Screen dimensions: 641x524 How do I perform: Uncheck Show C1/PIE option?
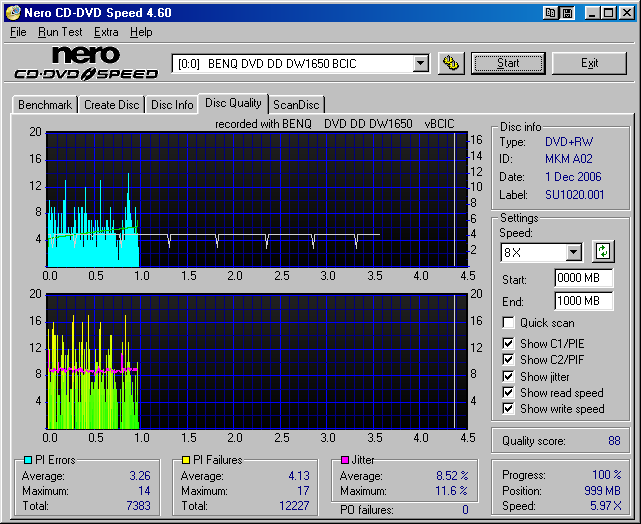(508, 344)
